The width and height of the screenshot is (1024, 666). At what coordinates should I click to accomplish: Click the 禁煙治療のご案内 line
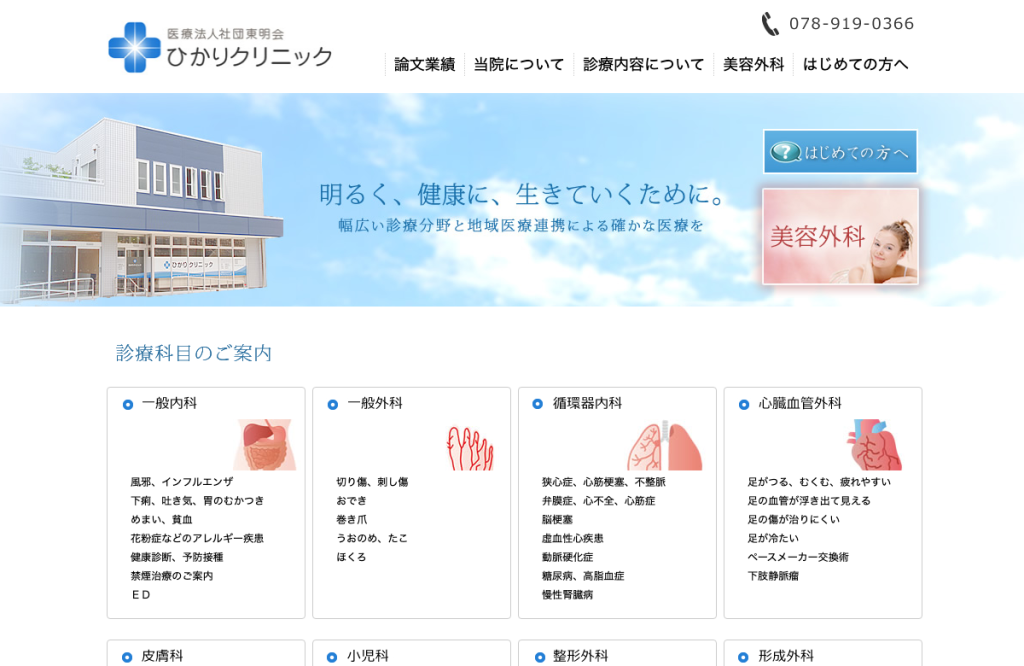click(172, 577)
